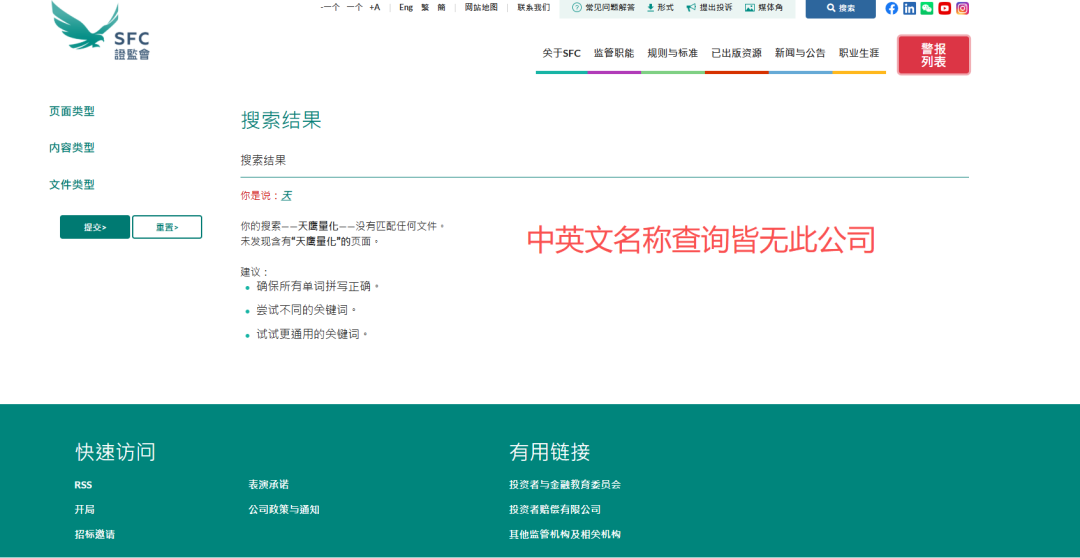Click the 形式 download forms link
The height and width of the screenshot is (558, 1080).
pyautogui.click(x=660, y=8)
